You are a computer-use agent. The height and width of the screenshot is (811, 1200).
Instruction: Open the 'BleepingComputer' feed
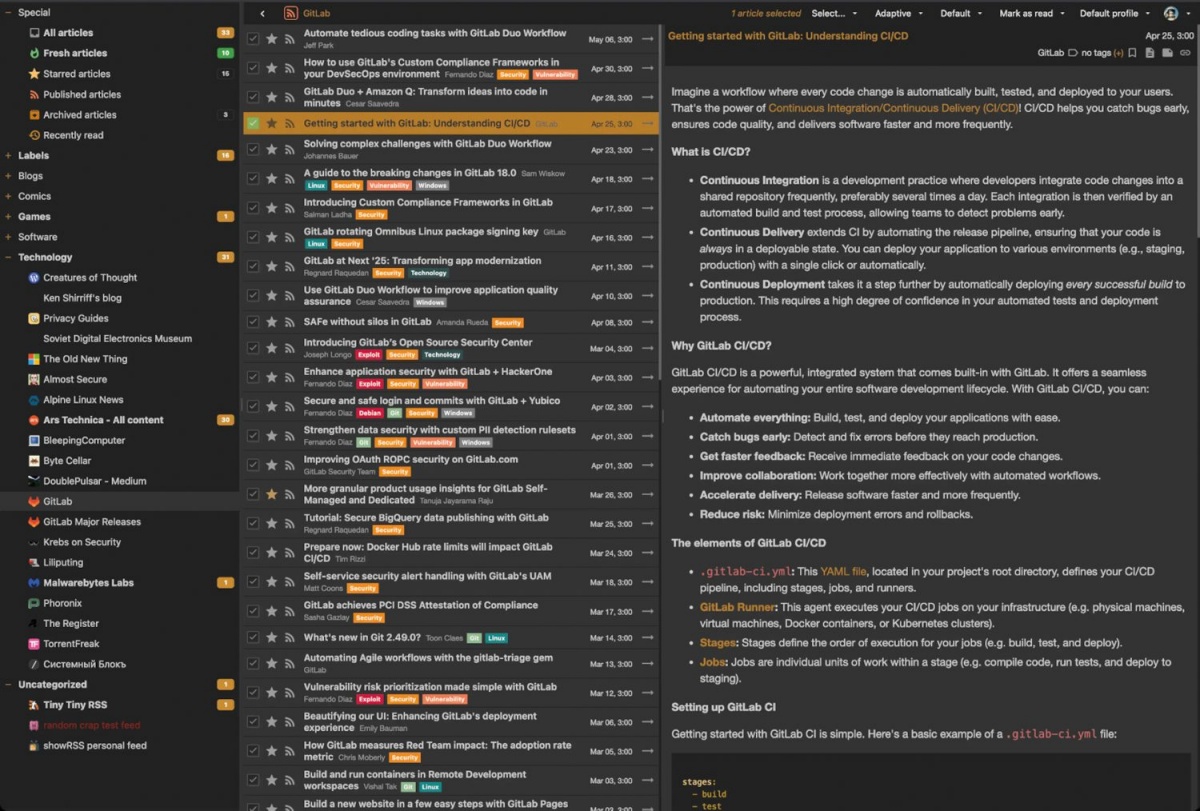click(x=84, y=440)
